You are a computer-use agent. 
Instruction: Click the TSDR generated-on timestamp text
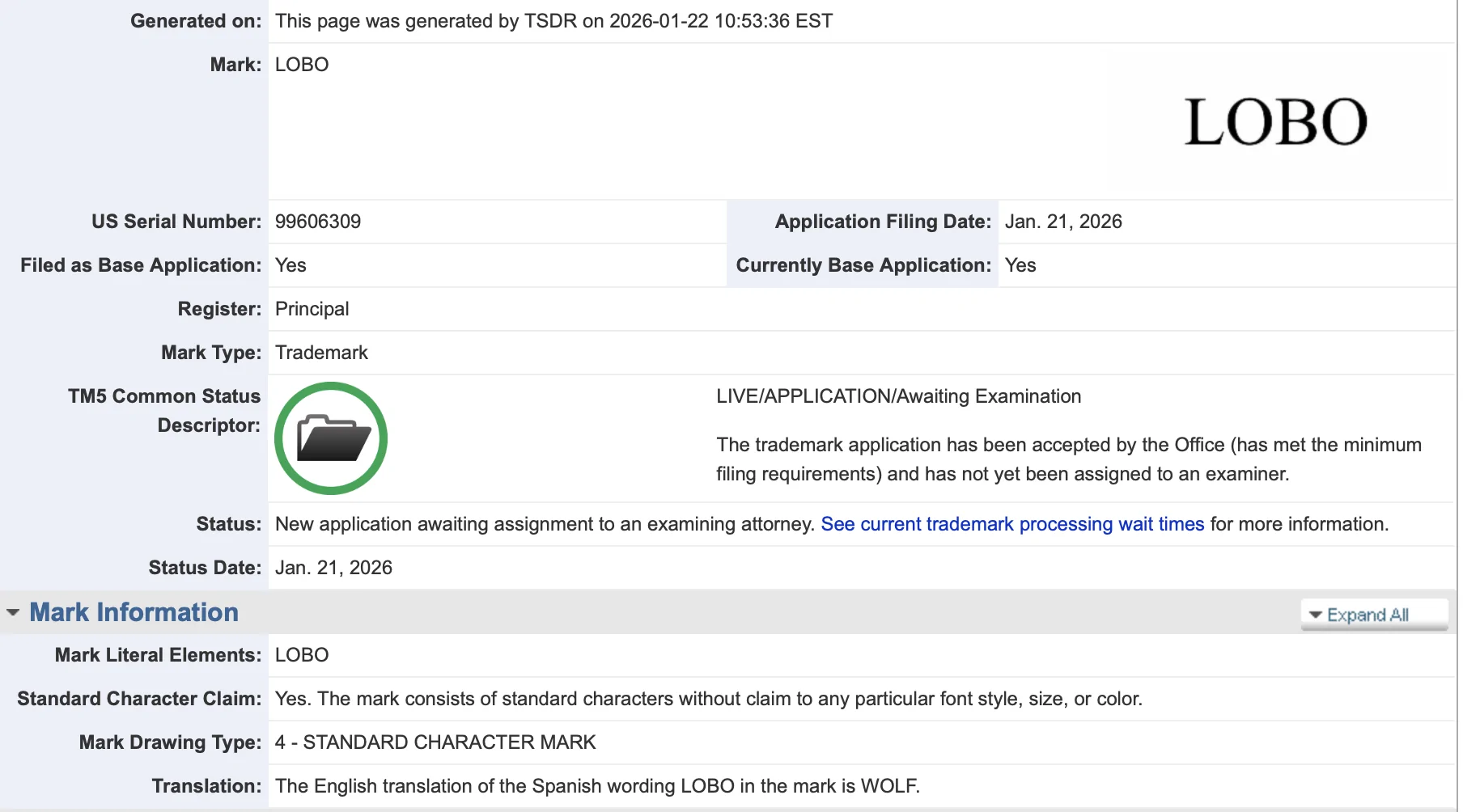(553, 21)
